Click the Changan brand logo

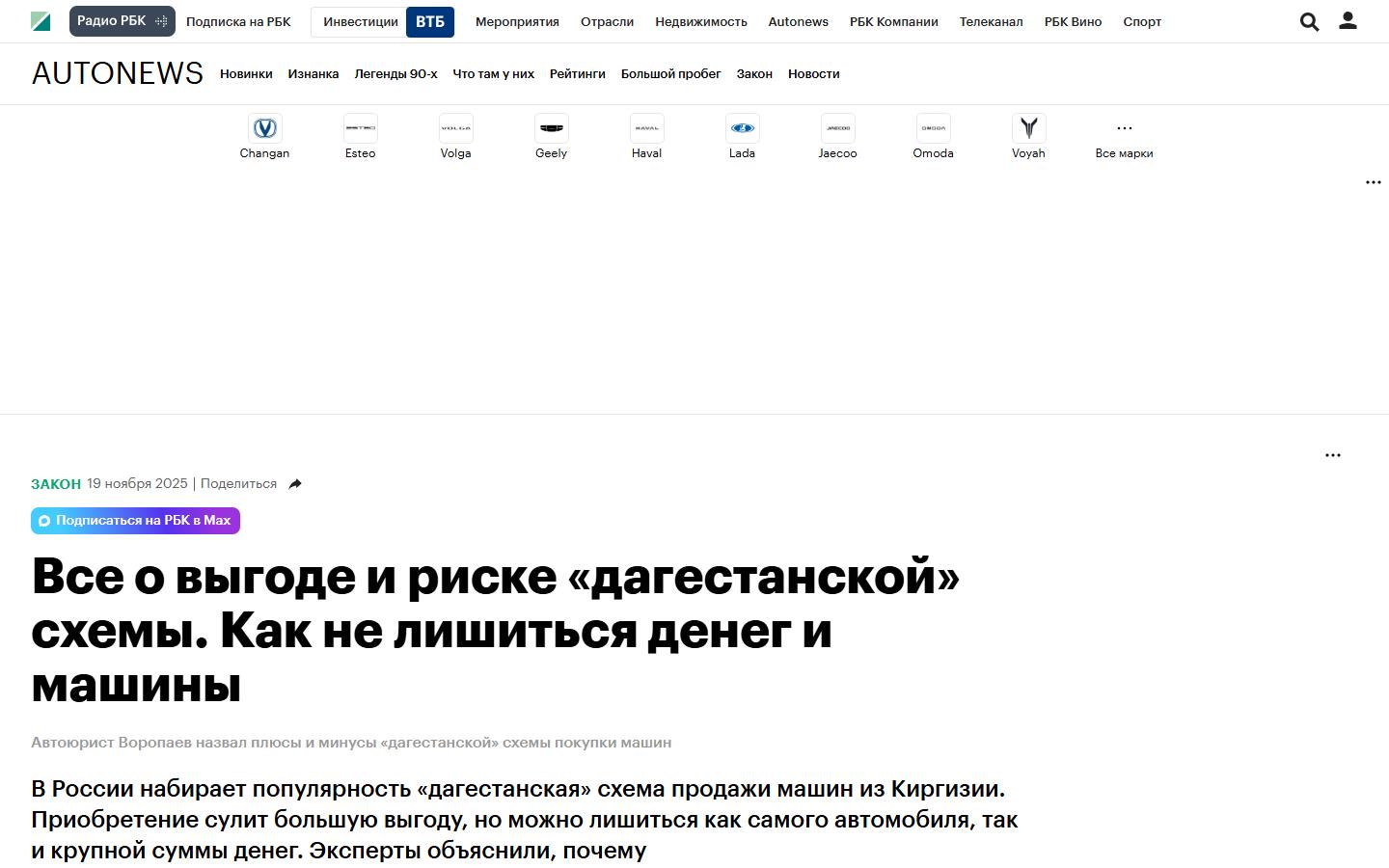pos(264,128)
